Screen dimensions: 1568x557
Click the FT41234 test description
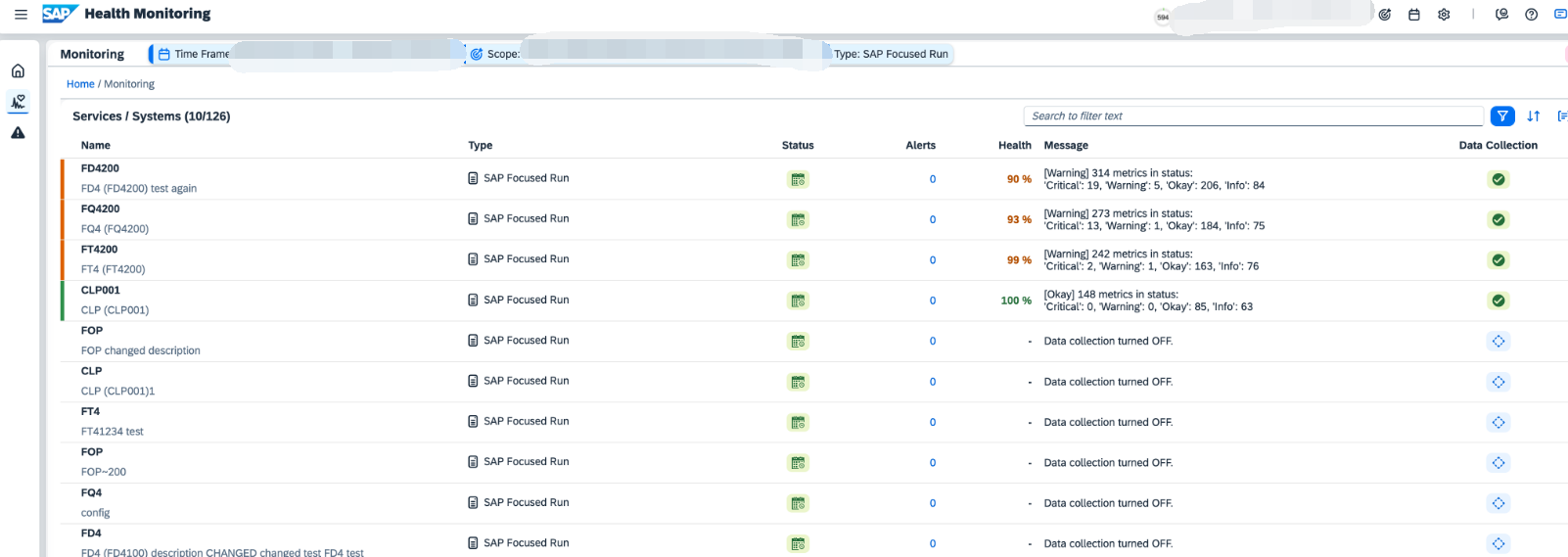click(x=112, y=432)
